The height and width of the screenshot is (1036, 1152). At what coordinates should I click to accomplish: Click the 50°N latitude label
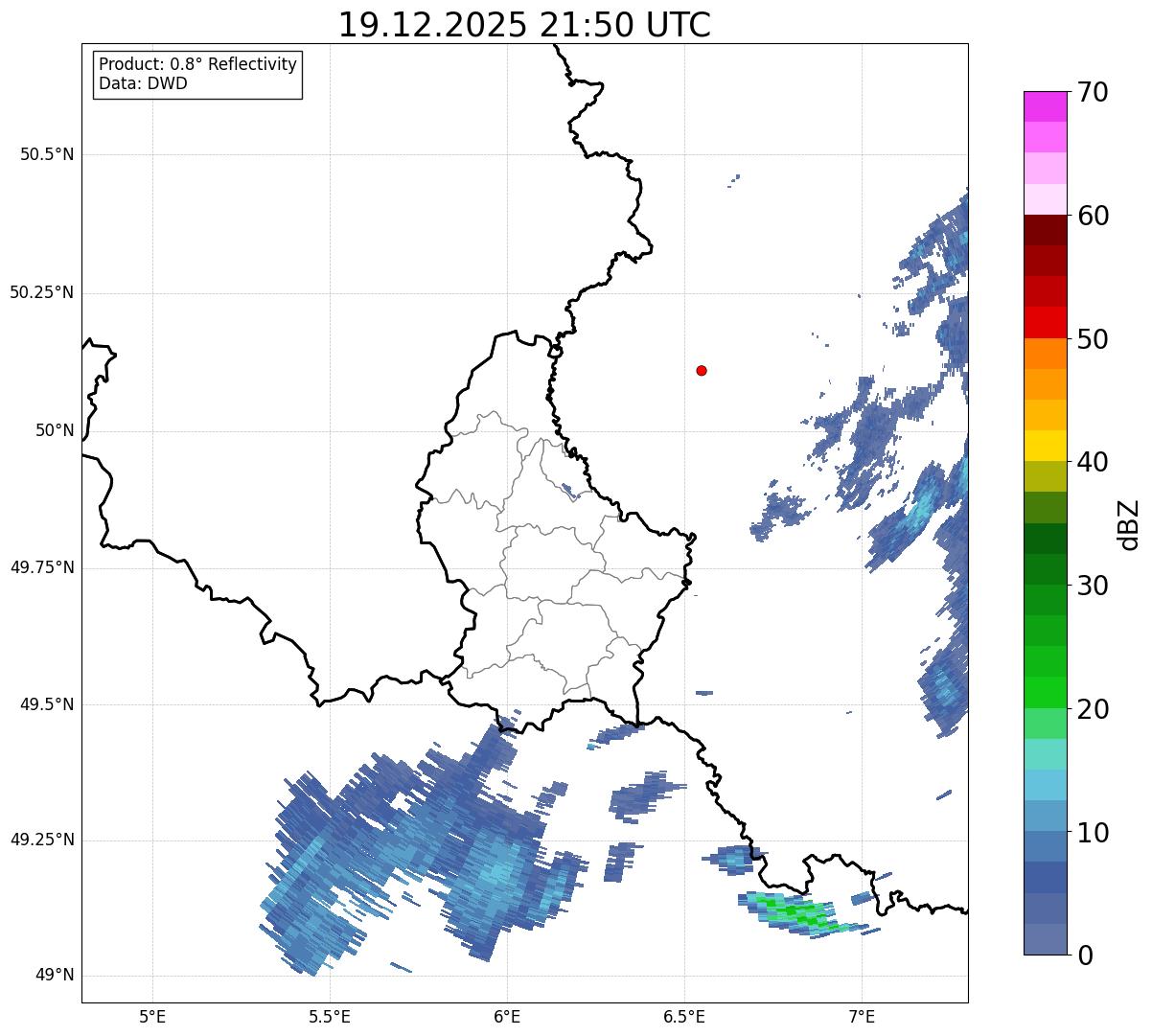pos(54,430)
